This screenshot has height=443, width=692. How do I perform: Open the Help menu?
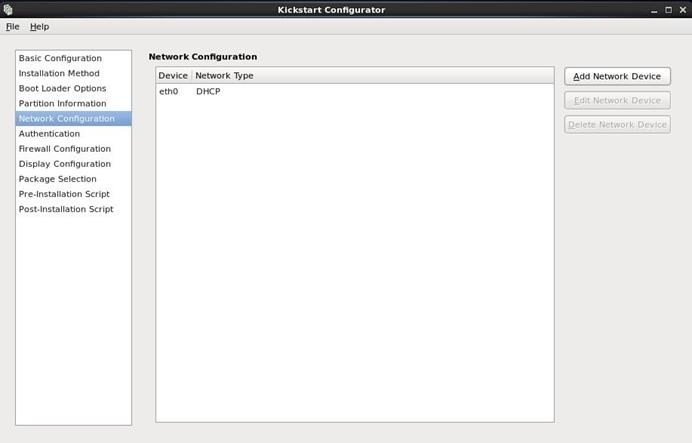tap(39, 26)
